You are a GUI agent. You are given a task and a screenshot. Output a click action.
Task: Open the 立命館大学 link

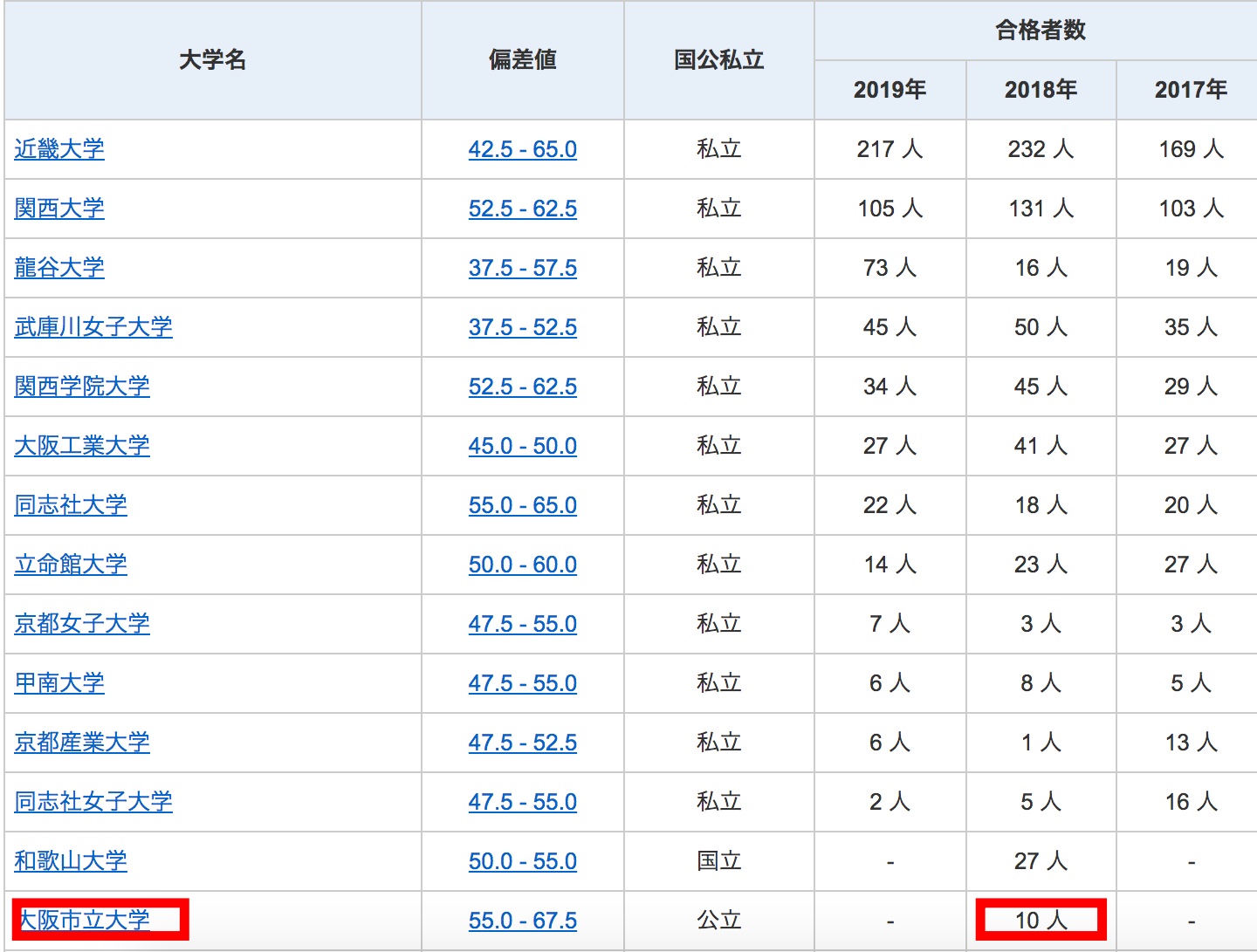(71, 565)
